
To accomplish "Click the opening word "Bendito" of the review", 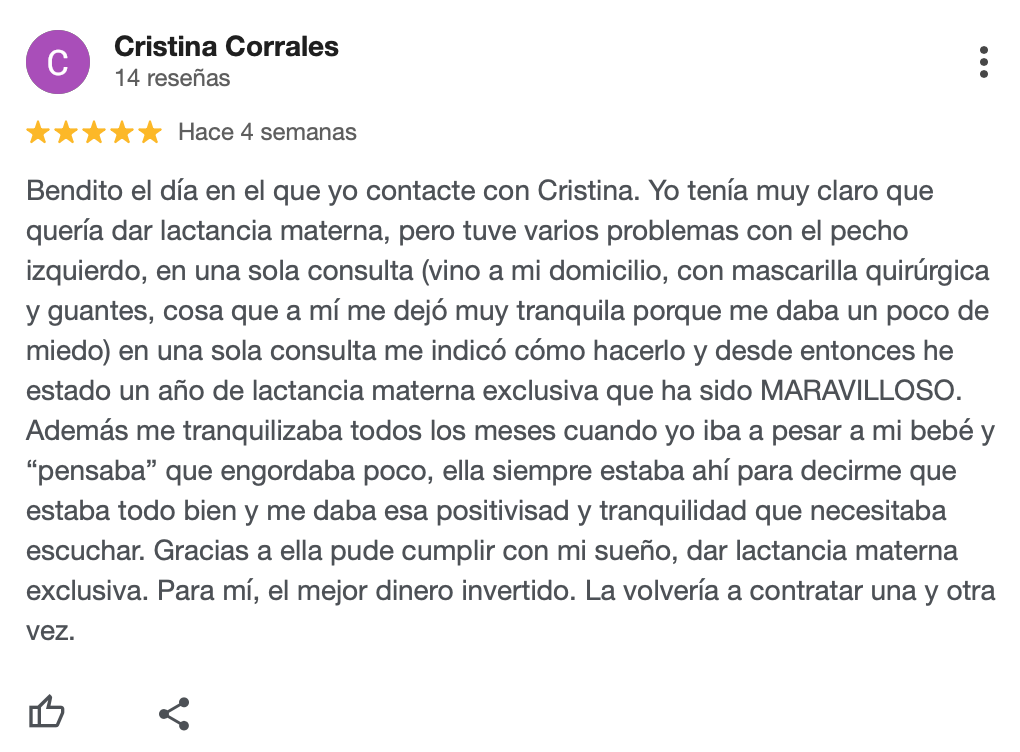I will (x=67, y=190).
